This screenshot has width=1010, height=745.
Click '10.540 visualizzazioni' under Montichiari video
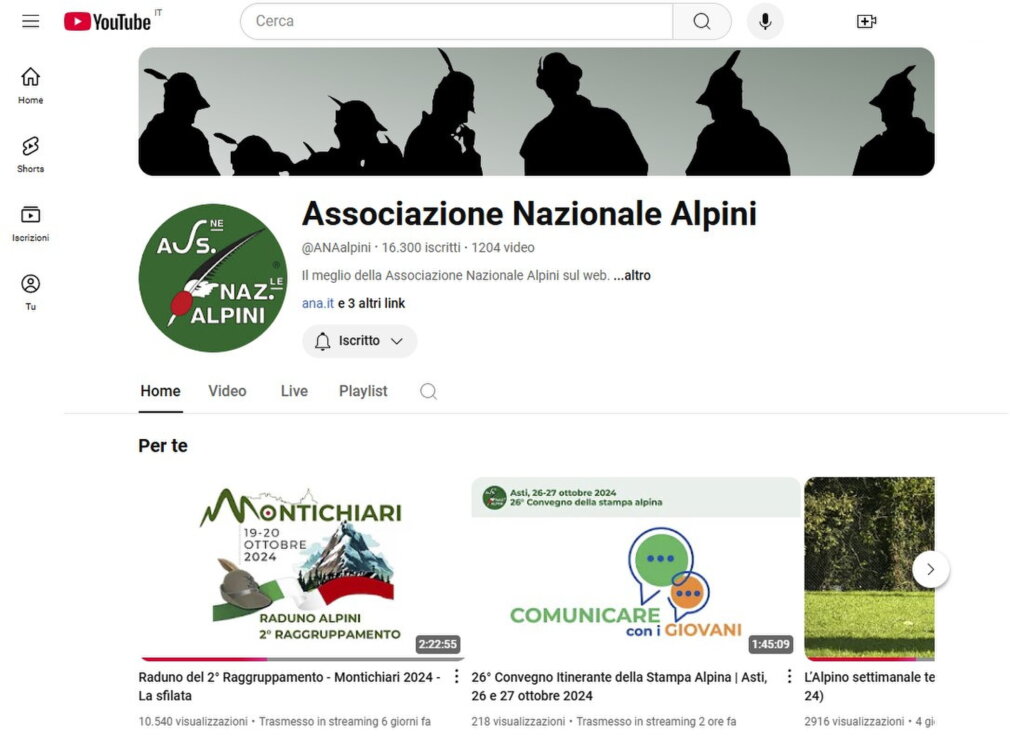193,722
